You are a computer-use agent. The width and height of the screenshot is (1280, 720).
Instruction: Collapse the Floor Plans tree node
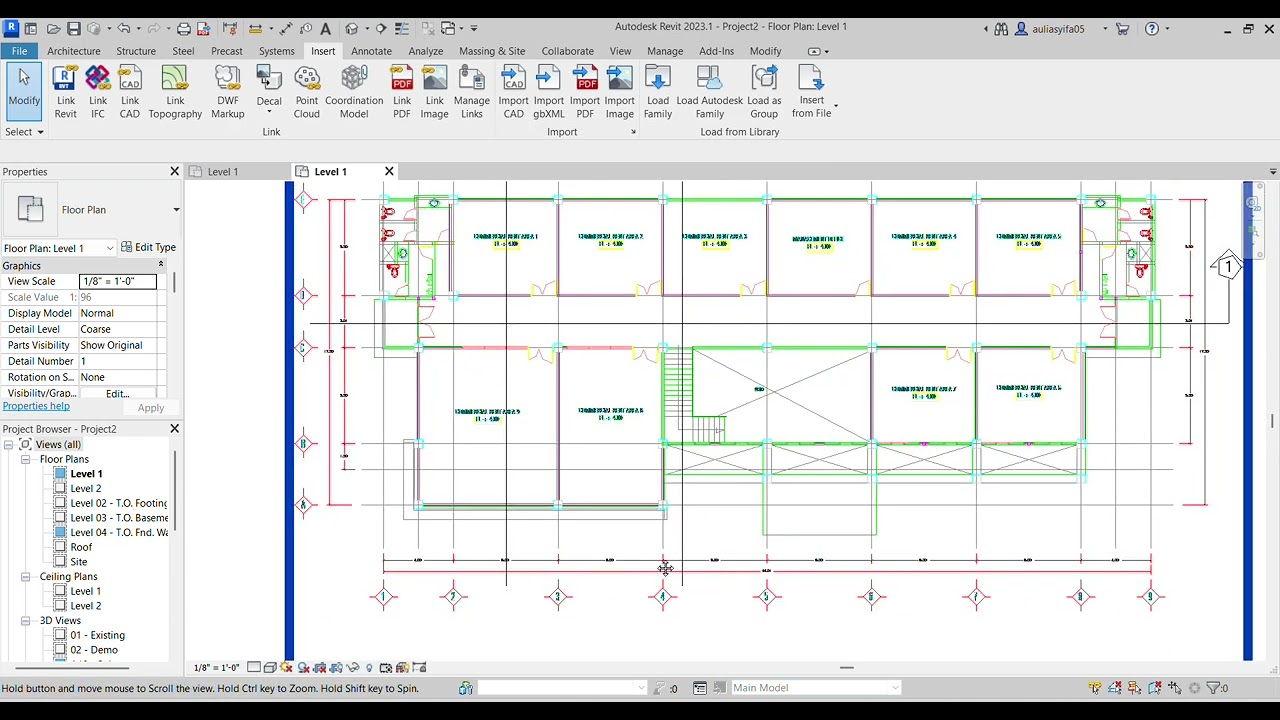[26, 459]
